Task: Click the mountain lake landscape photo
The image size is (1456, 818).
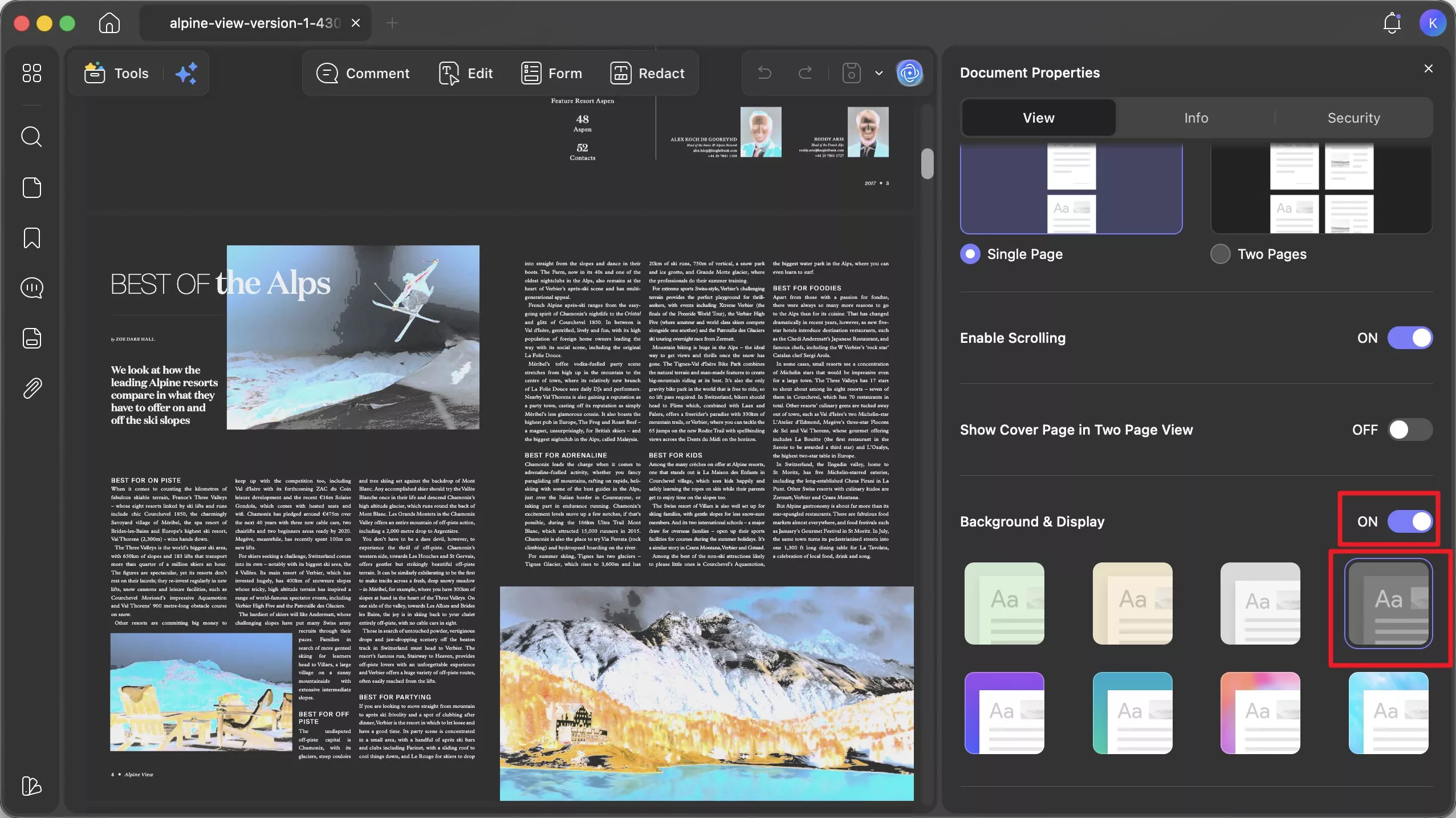Action: (706, 693)
